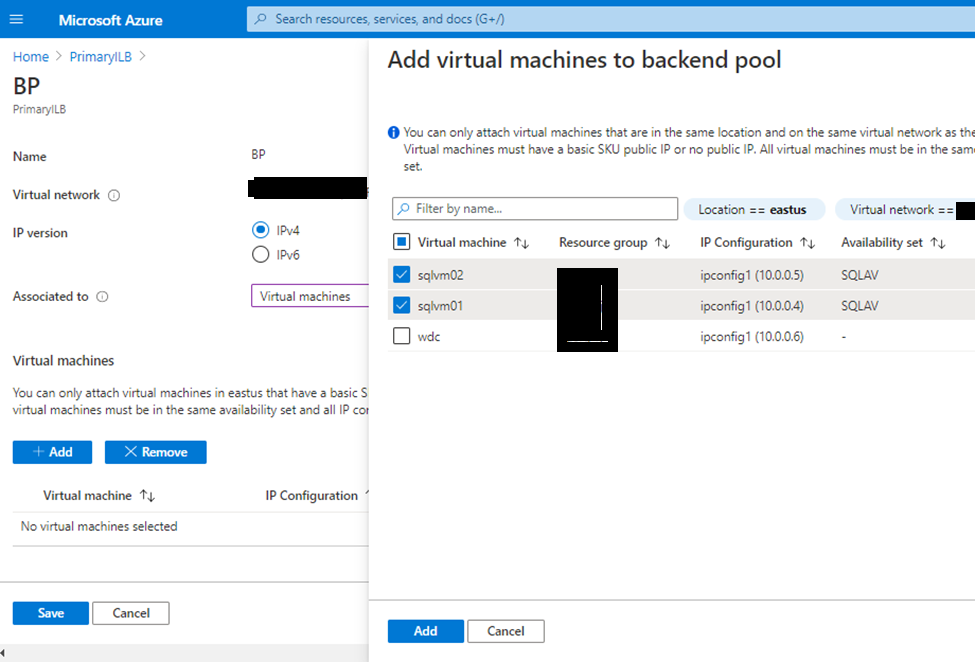Click the Resource group column header
Viewport: 975px width, 662px height.
(603, 242)
